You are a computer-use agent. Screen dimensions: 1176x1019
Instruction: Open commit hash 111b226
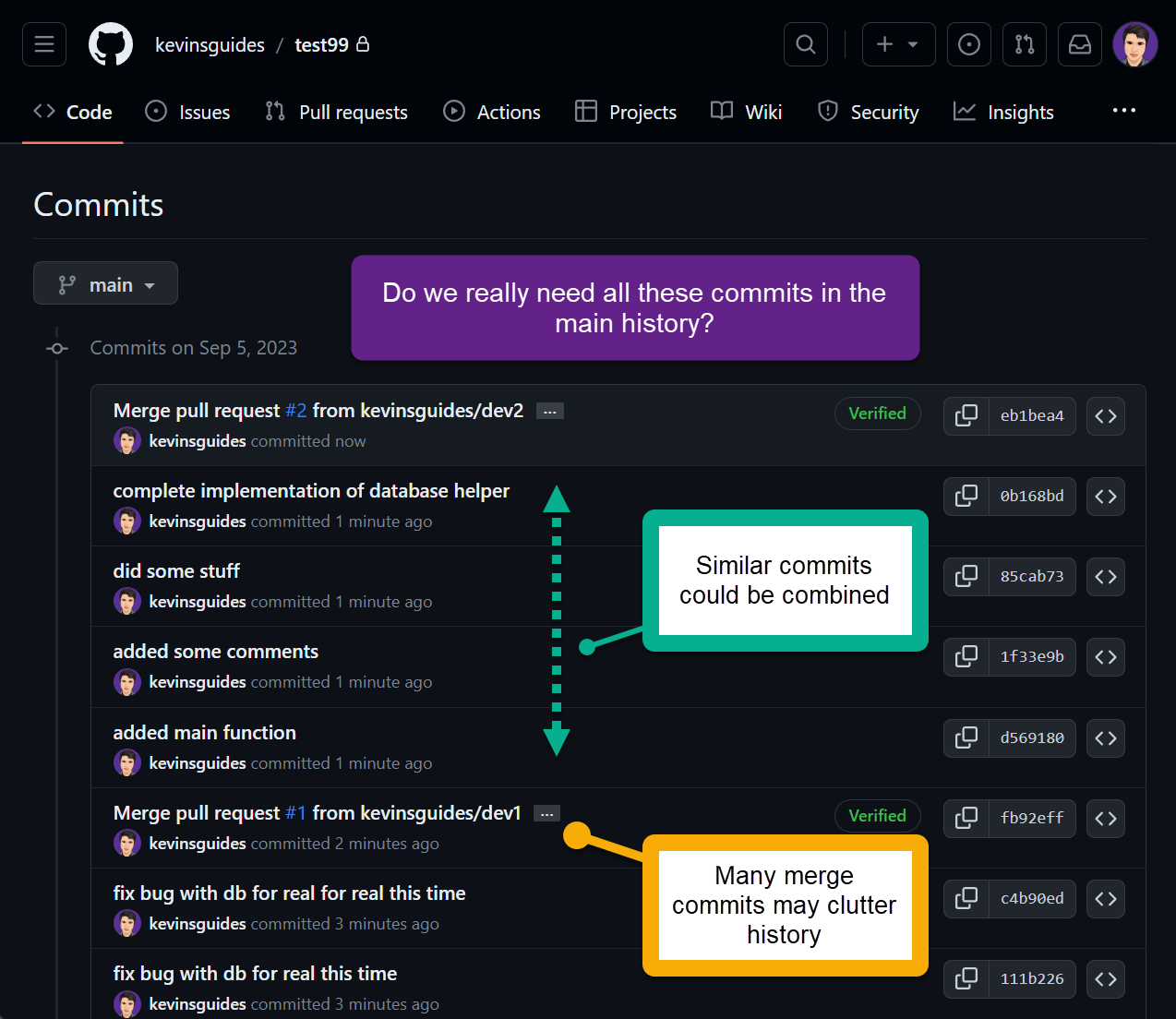coord(1032,979)
